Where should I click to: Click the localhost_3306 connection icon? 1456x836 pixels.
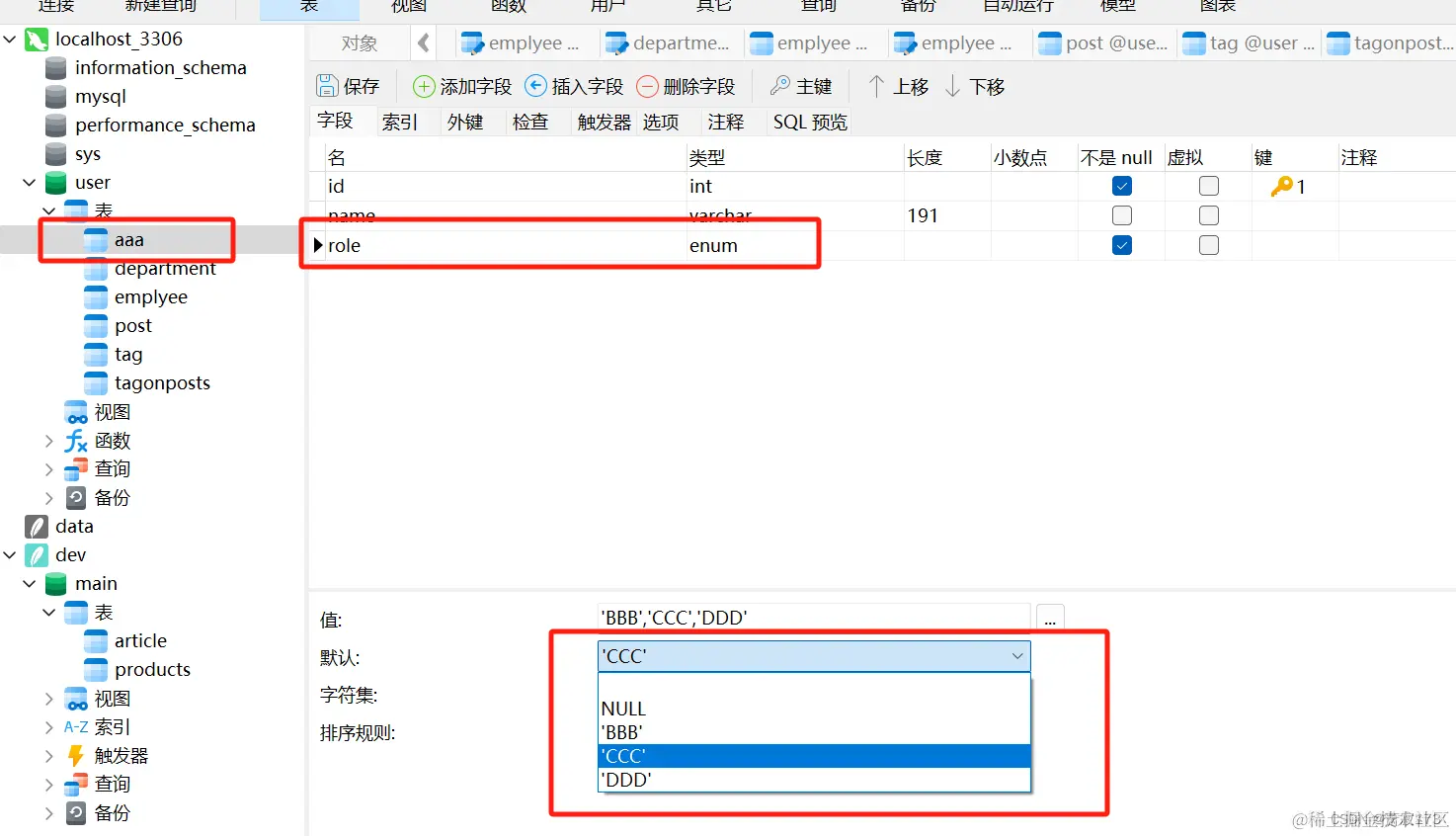click(x=37, y=40)
